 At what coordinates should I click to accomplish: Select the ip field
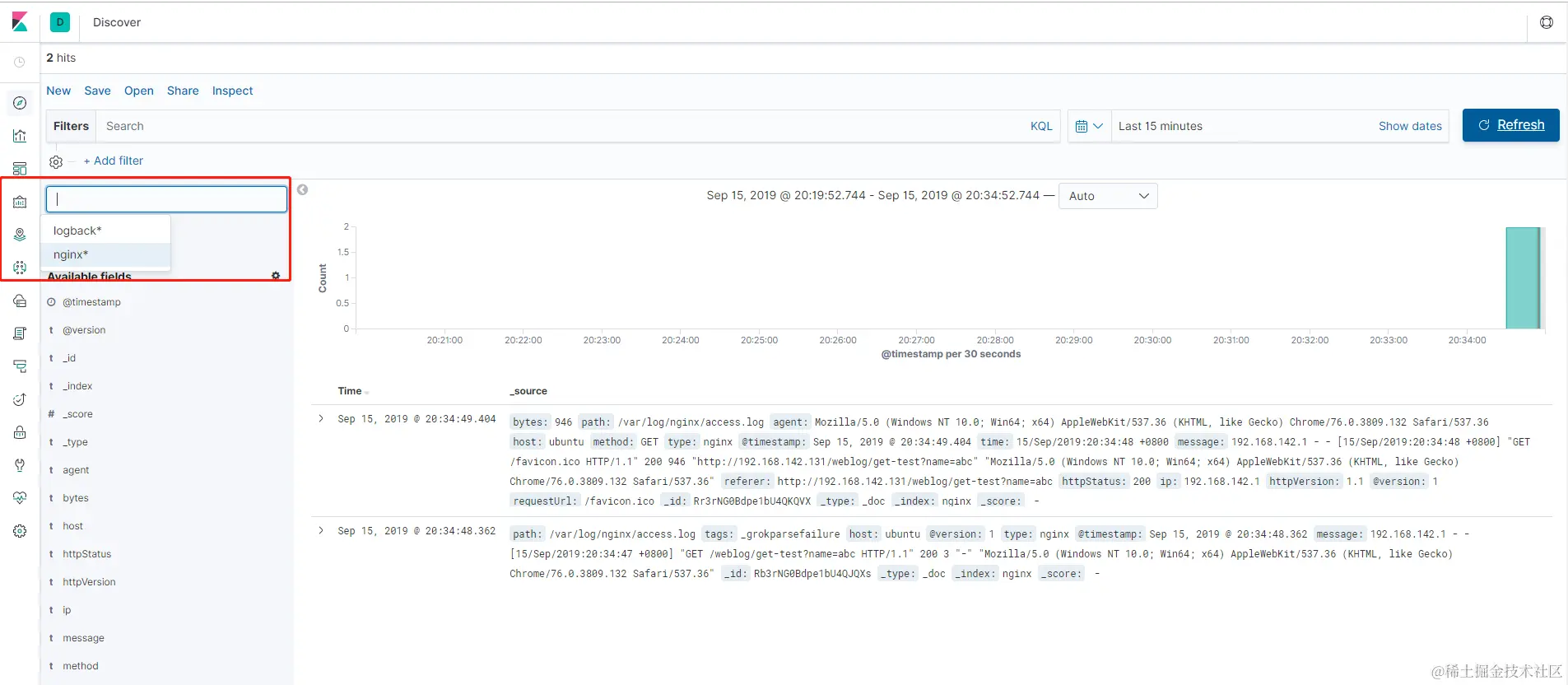coord(67,610)
